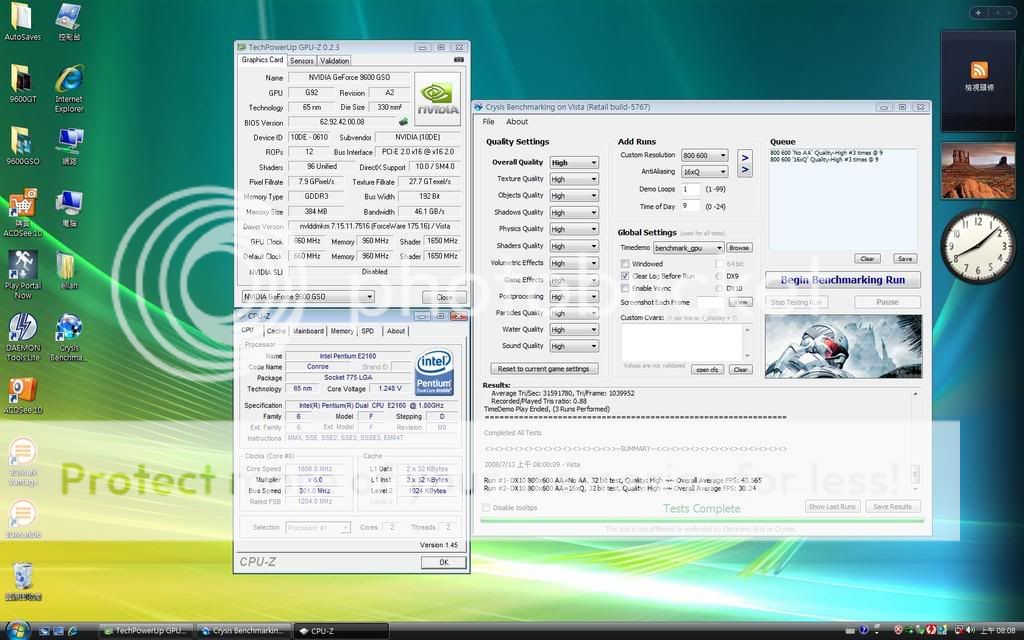
Task: Open the AntiAliasing 16xQ dropdown
Action: (705, 172)
